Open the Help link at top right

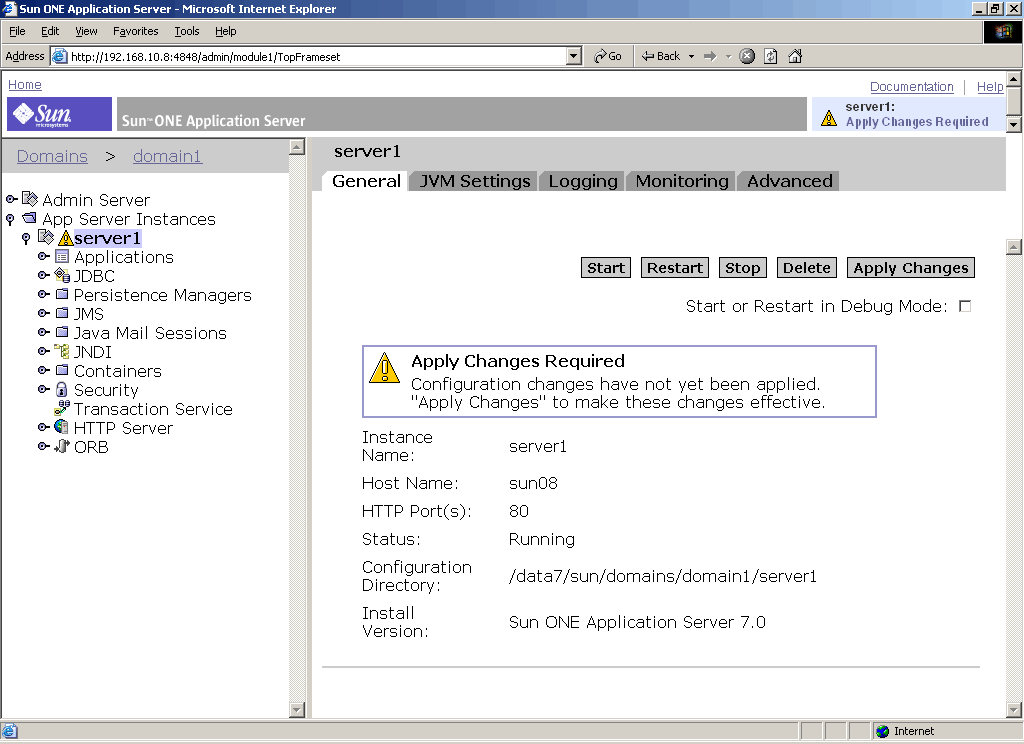(x=989, y=86)
